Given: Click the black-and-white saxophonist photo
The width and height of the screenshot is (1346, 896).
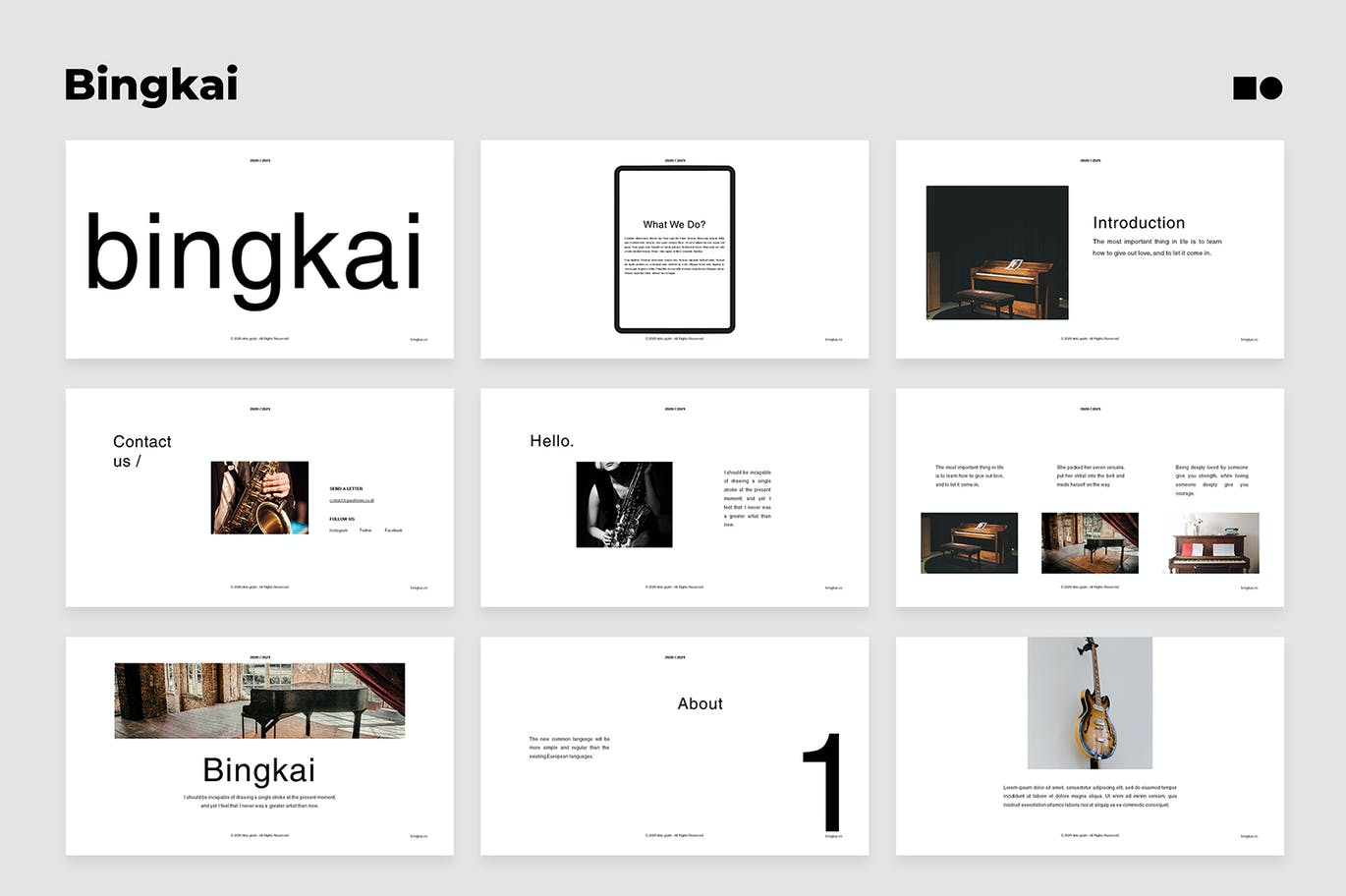Looking at the screenshot, I should [624, 504].
